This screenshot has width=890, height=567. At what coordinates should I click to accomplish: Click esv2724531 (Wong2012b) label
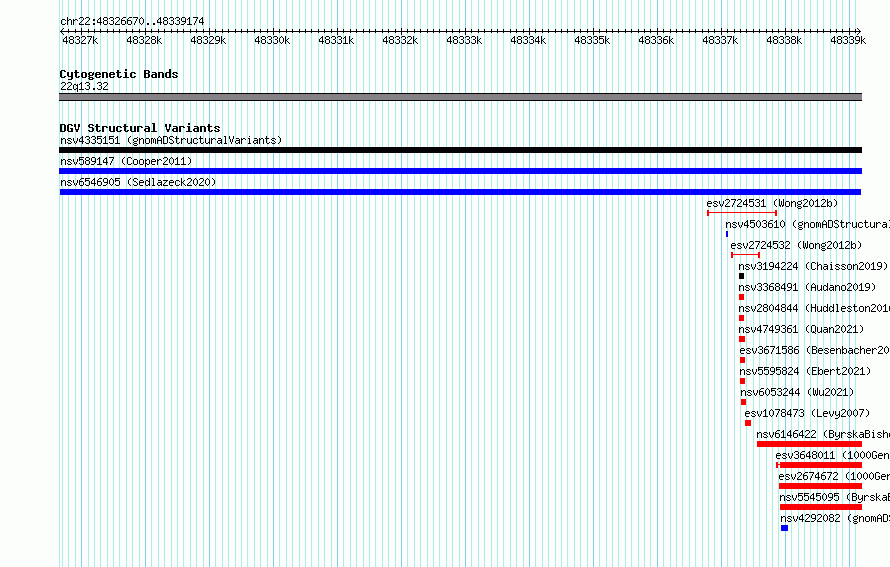(772, 203)
